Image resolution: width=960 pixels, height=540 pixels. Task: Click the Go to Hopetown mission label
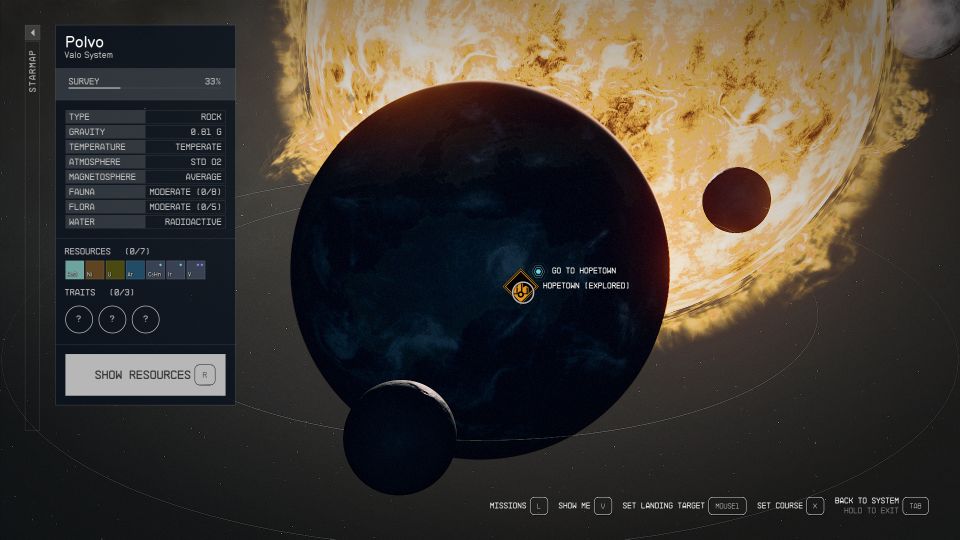coord(584,271)
